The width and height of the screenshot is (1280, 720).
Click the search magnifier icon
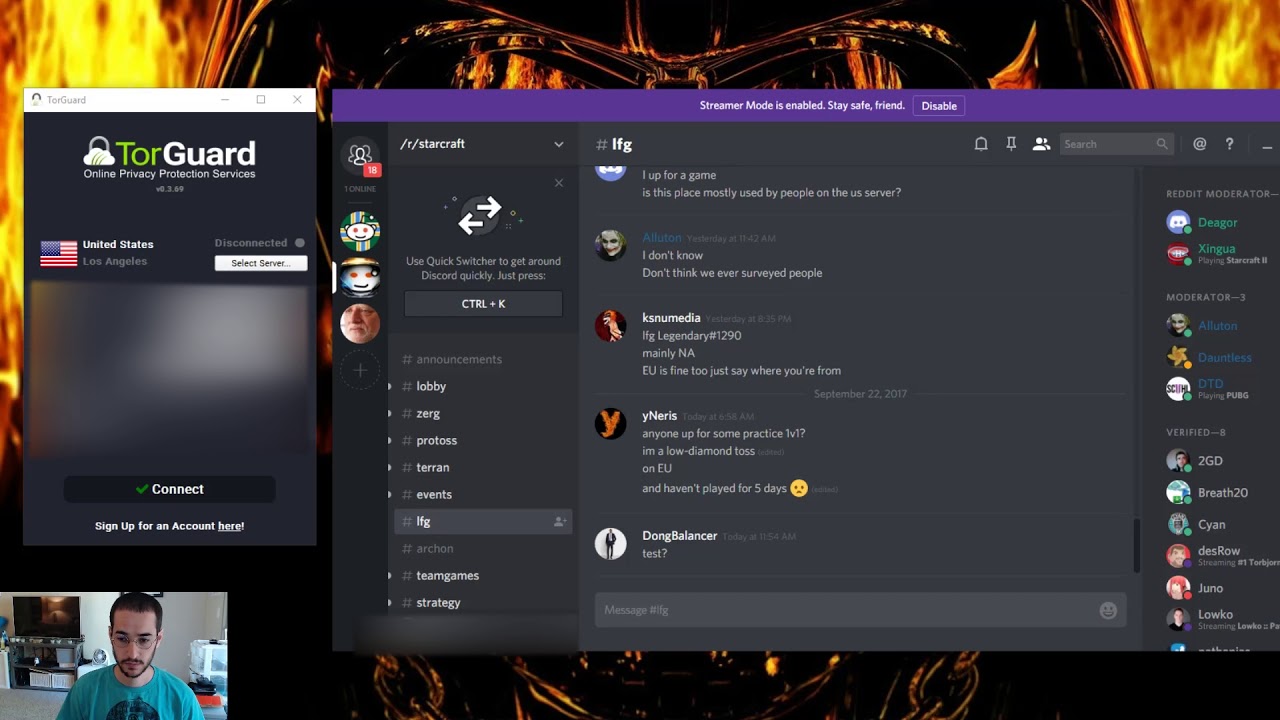click(1162, 144)
